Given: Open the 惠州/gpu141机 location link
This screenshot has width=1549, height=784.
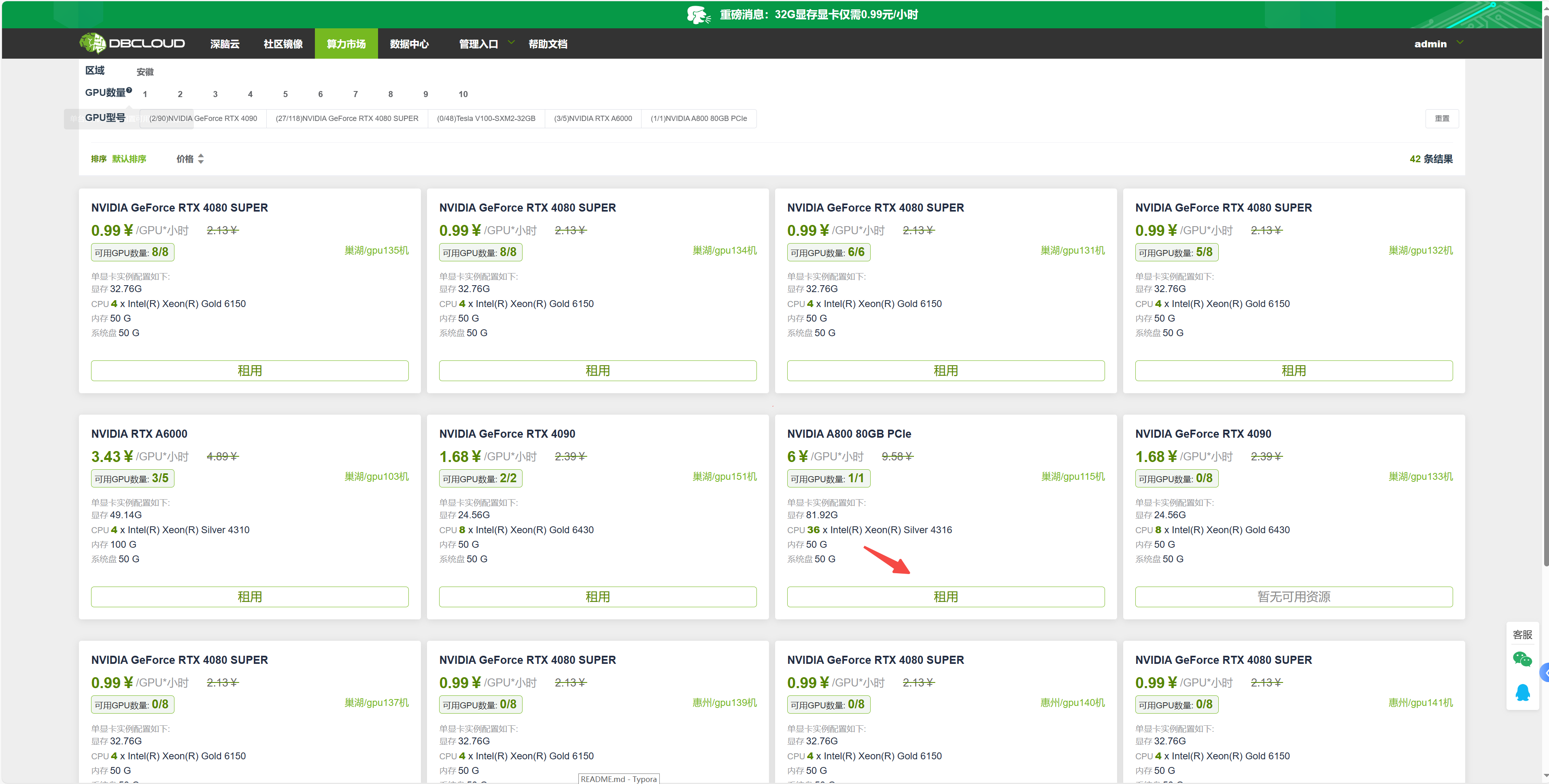Looking at the screenshot, I should point(1420,702).
